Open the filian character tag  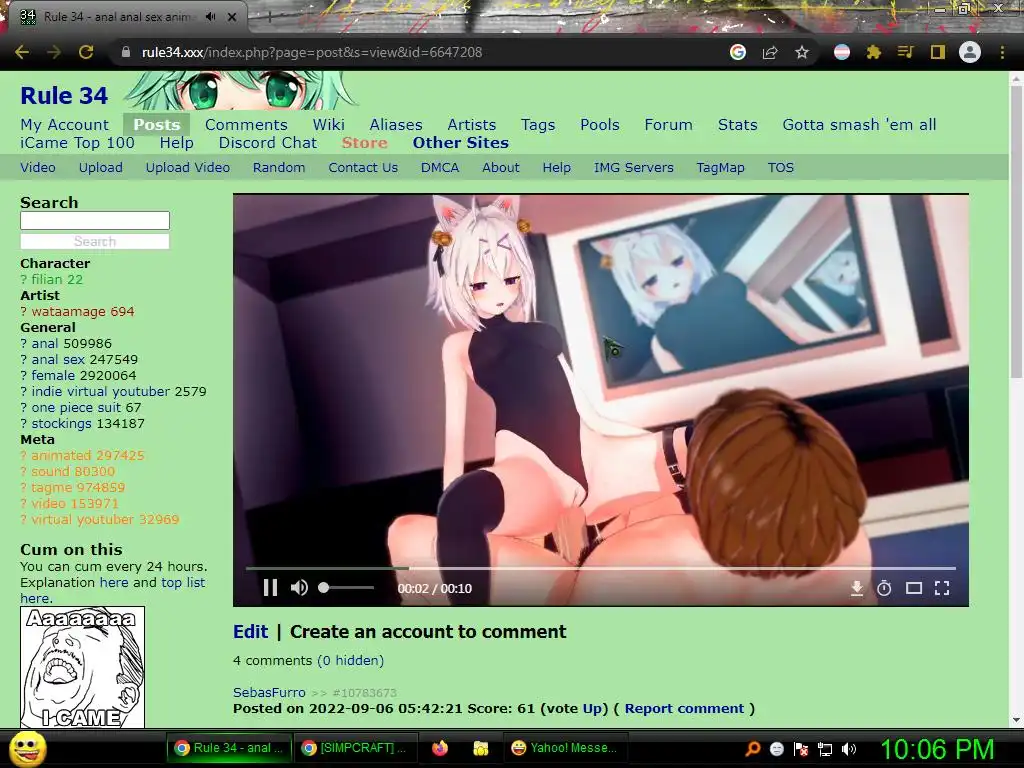[48, 280]
